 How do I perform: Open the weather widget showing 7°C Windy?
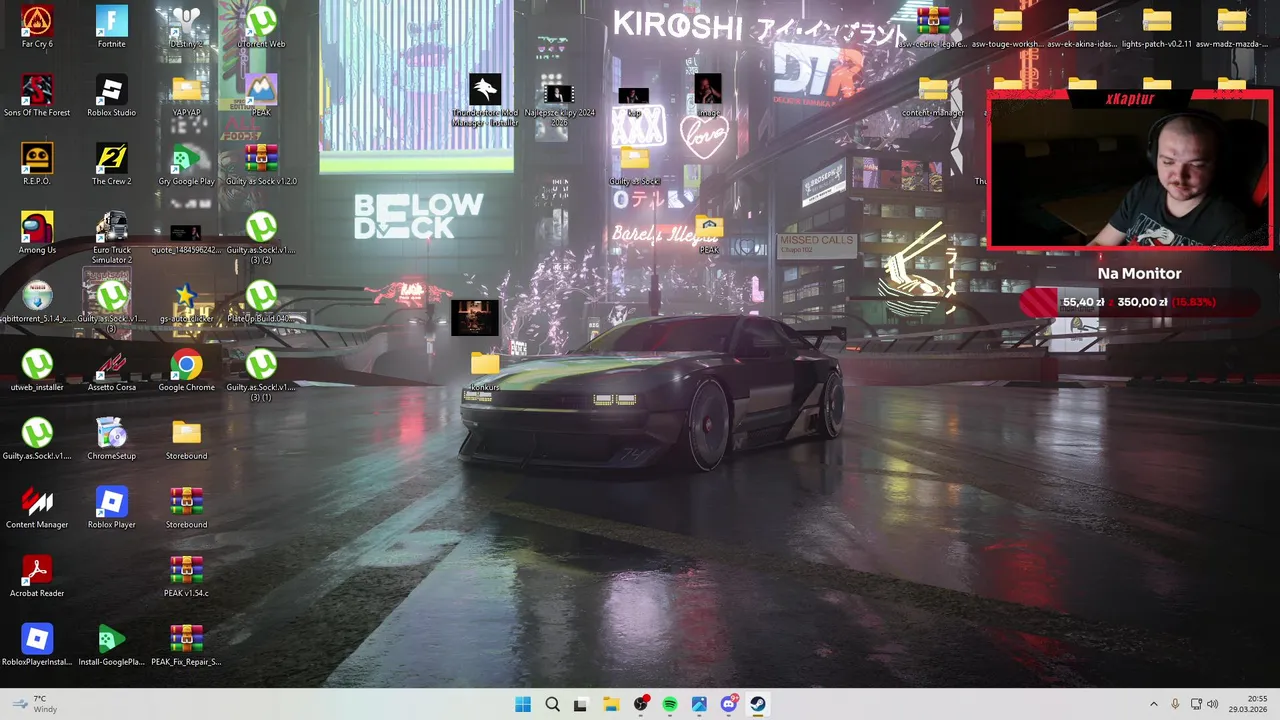33,704
